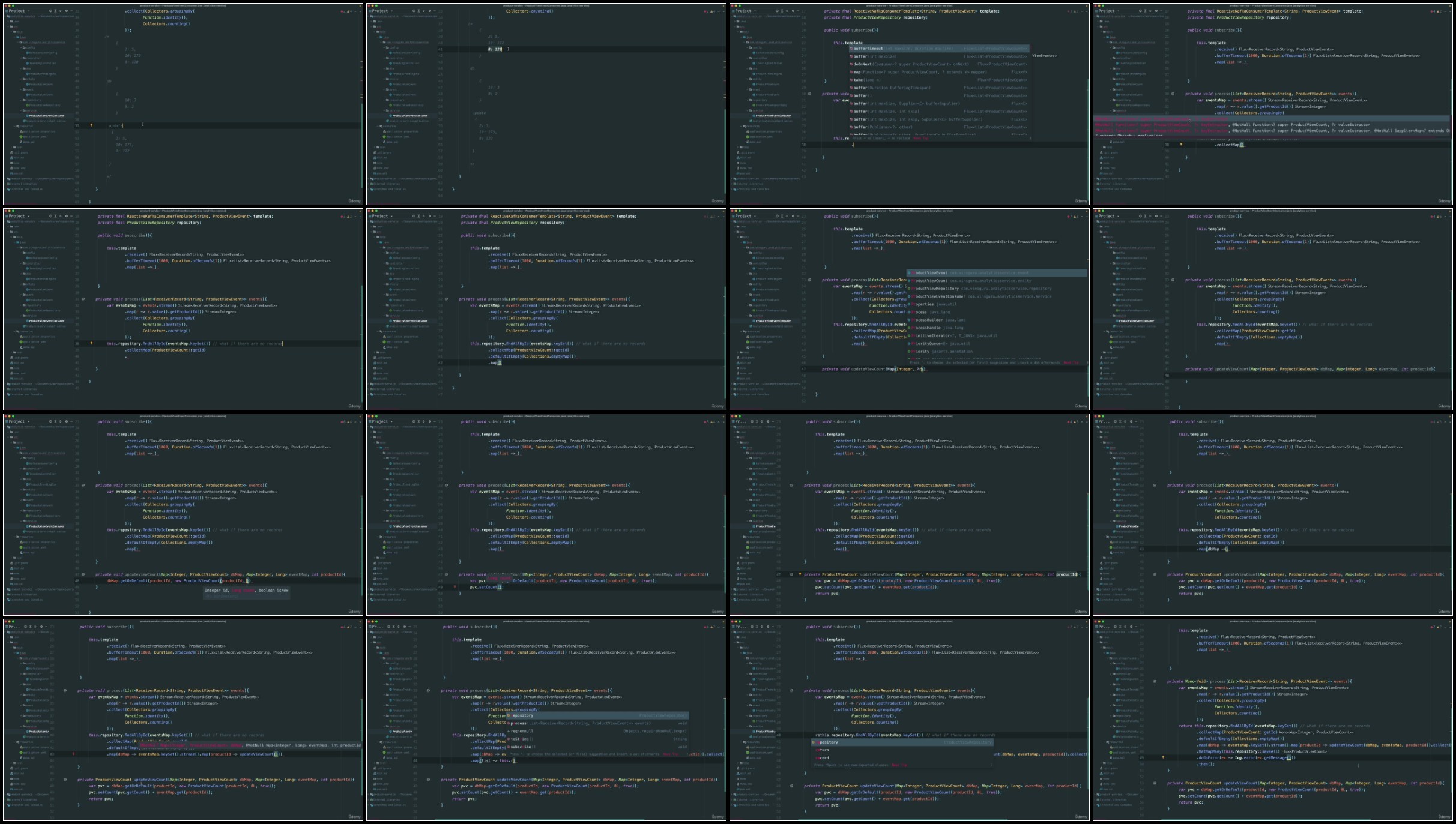The image size is (1456, 824).
Task: Collapse config folder in '8: 120' frame tree
Action: click(384, 47)
